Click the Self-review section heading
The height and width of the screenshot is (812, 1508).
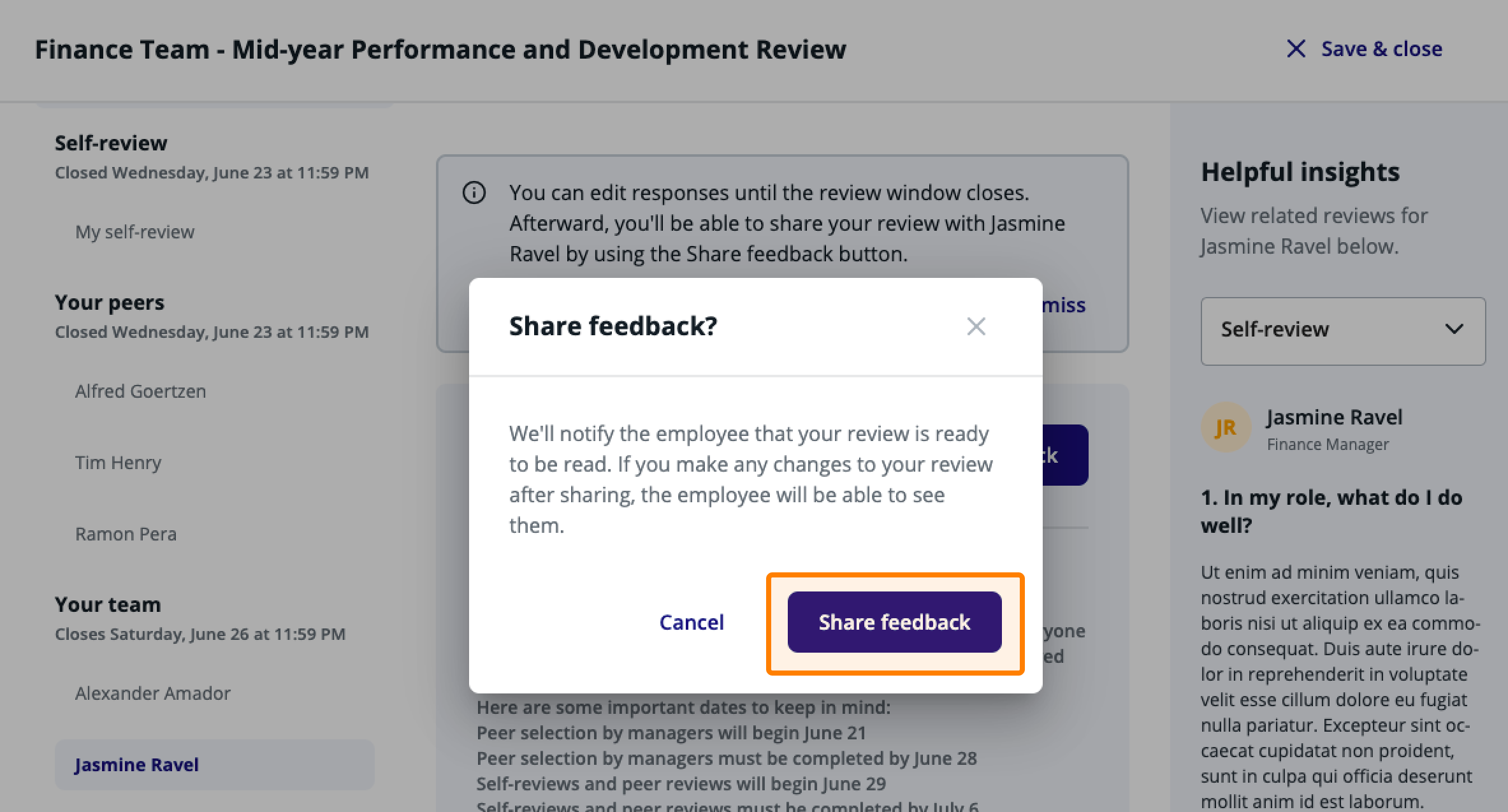coord(111,143)
